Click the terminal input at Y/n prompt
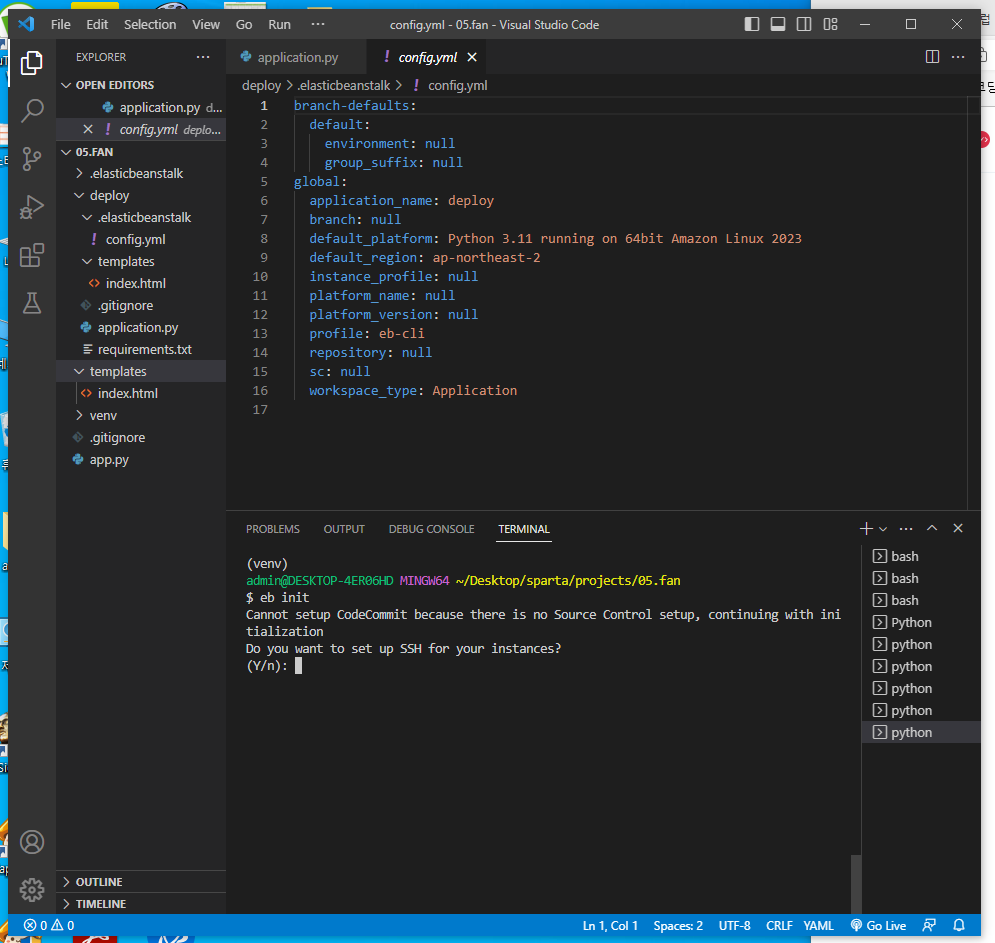995x943 pixels. (298, 666)
